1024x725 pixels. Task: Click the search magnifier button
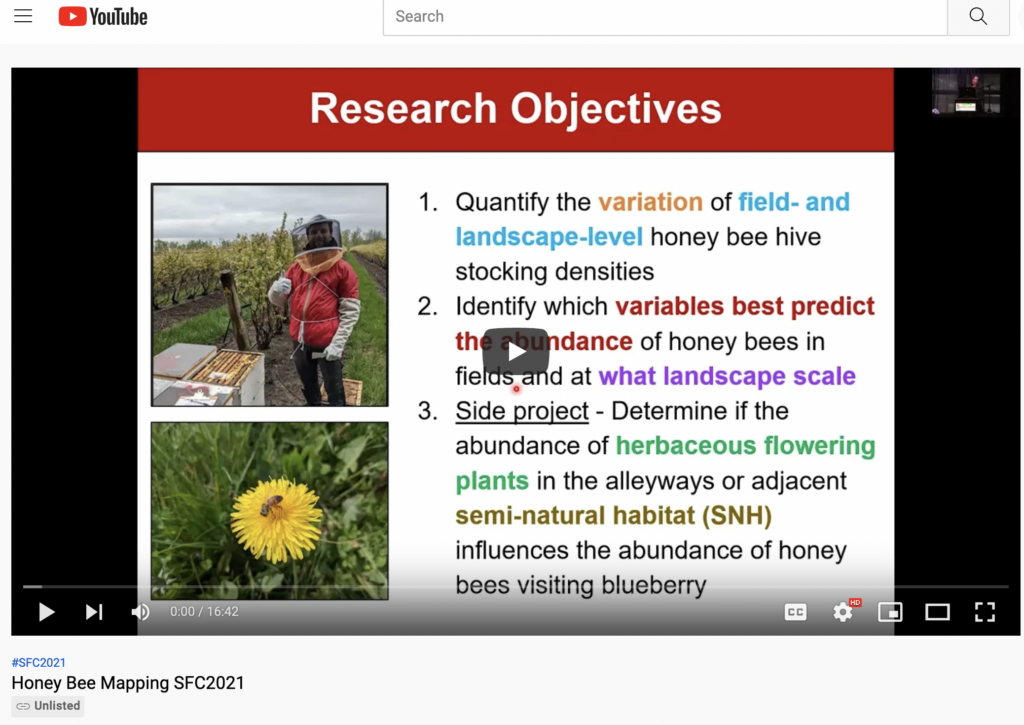978,16
